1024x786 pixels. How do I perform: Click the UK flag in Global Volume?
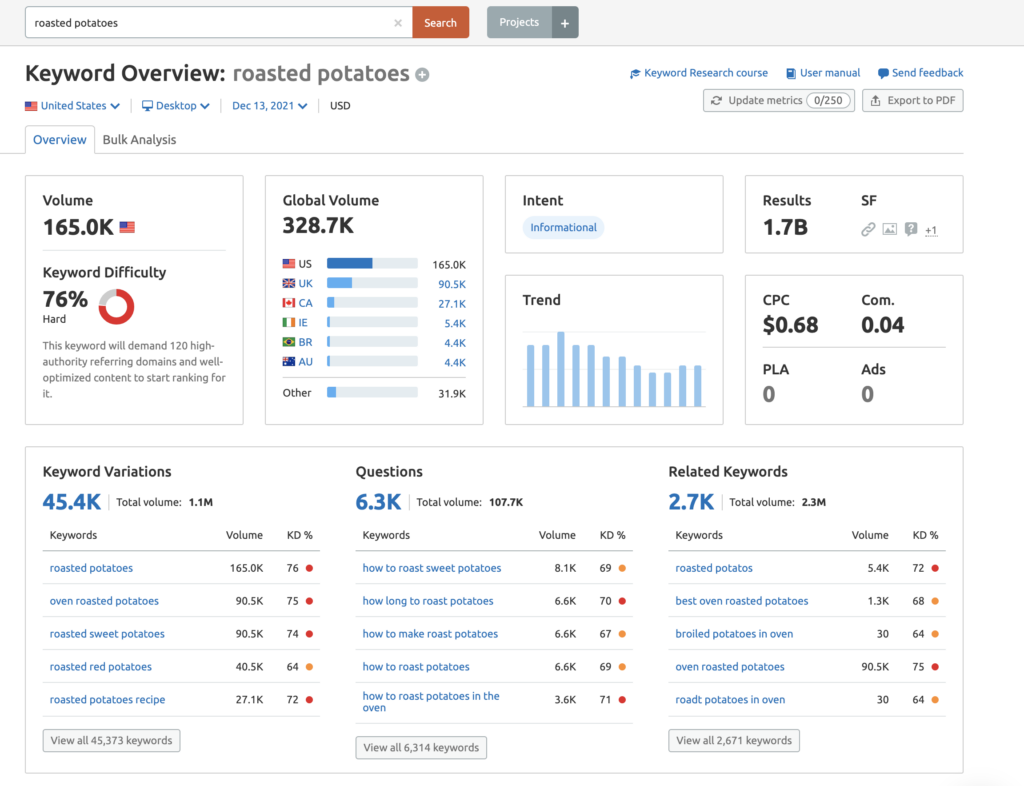point(289,283)
